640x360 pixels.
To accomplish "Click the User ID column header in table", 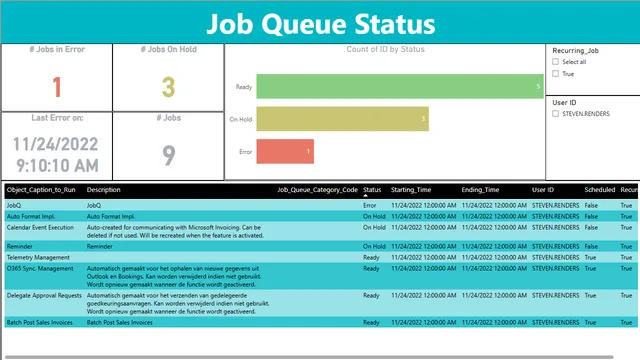I will pyautogui.click(x=543, y=190).
